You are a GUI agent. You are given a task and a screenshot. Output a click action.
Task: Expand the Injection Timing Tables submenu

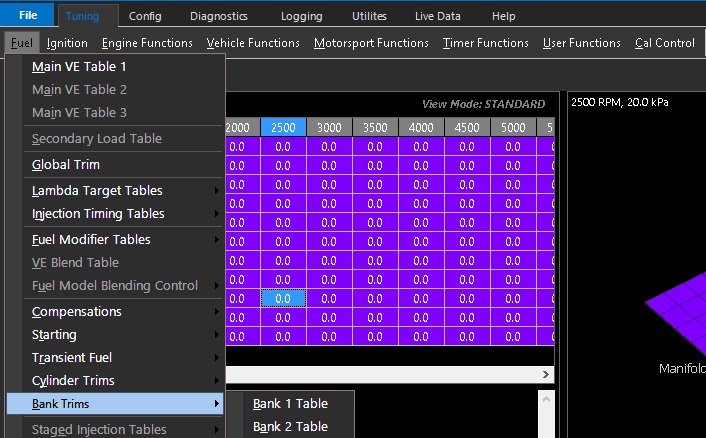click(98, 214)
